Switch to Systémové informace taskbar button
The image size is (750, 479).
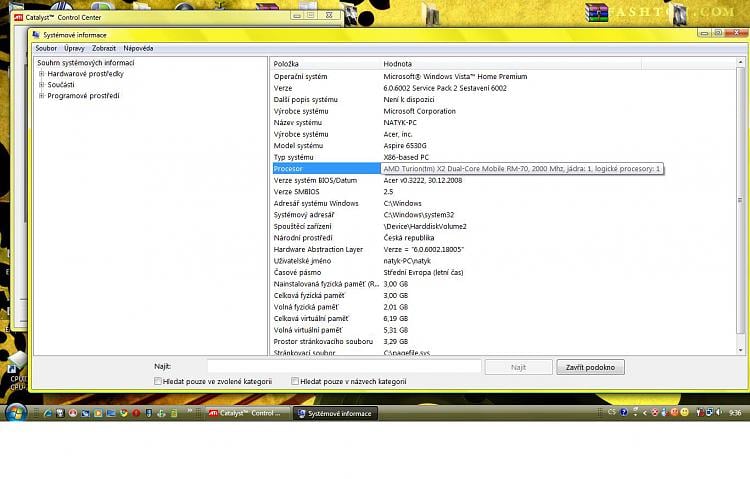click(335, 413)
